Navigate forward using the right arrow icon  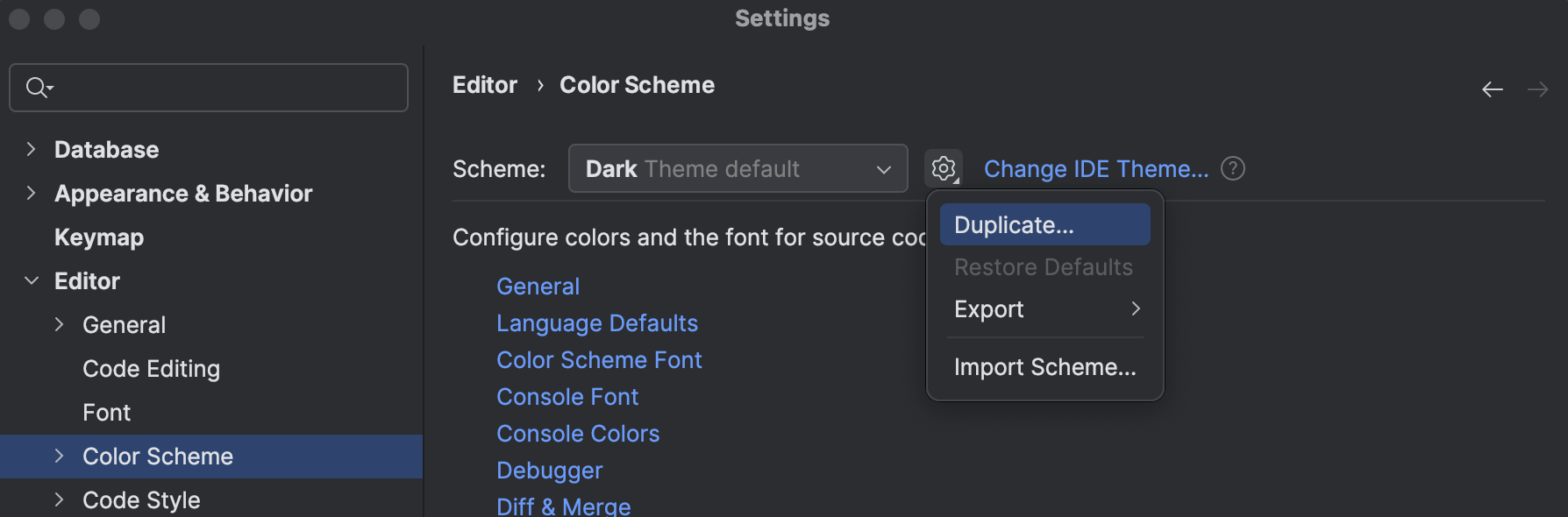pos(1539,89)
